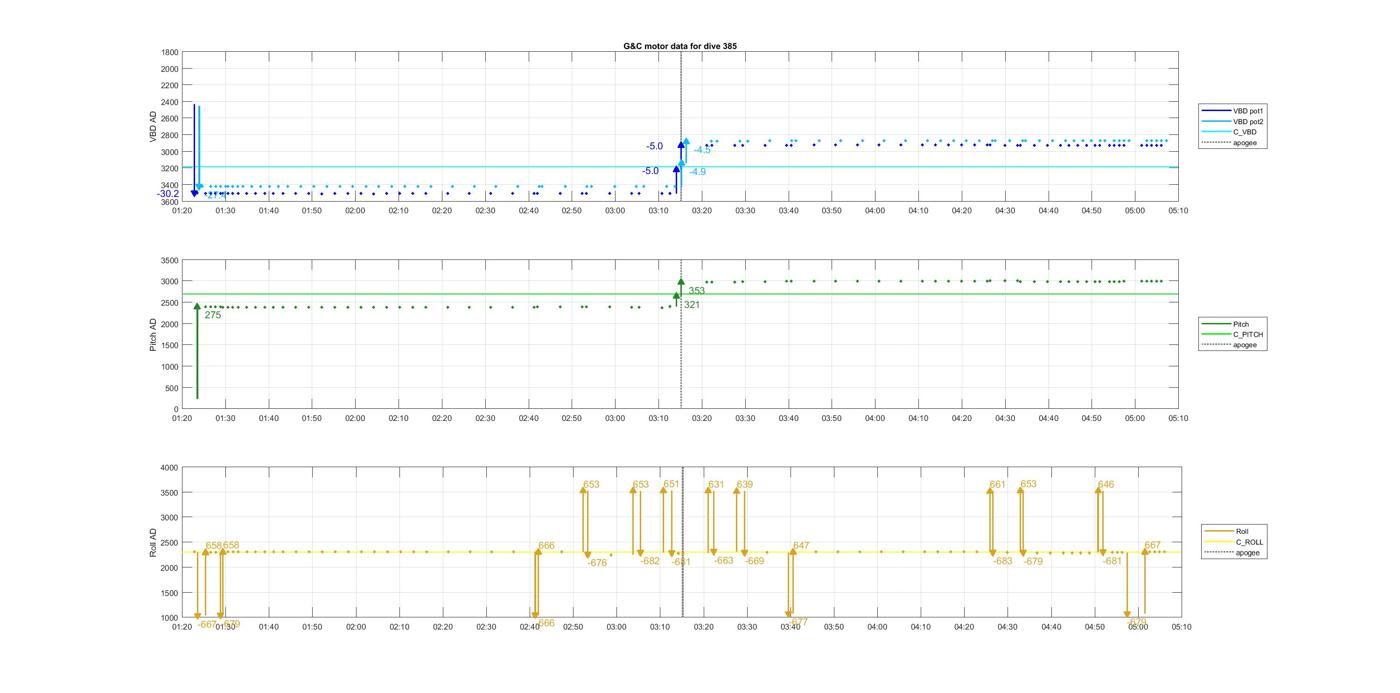The image size is (1400, 693).
Task: Click the '639' roll annotation
Action: pyautogui.click(x=745, y=484)
